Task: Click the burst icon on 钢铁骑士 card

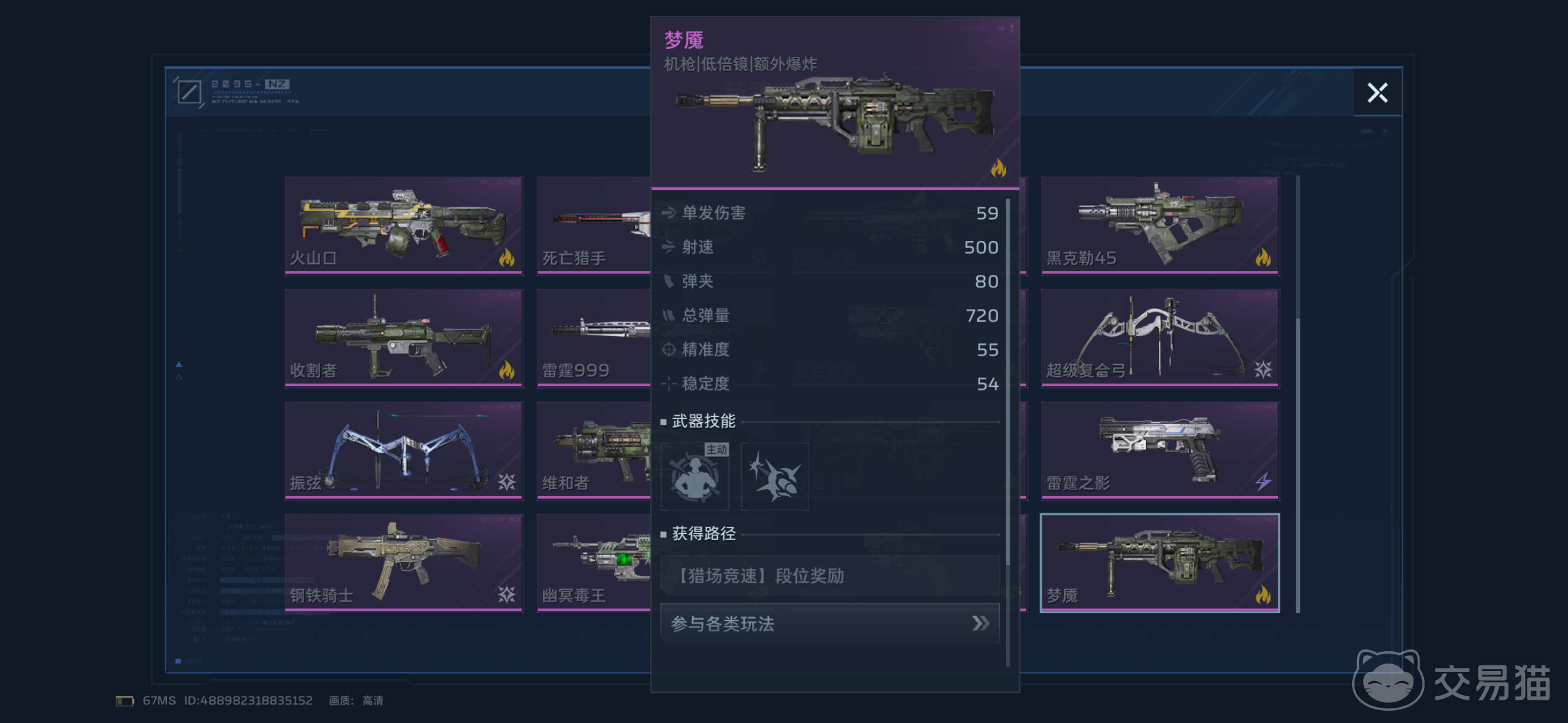Action: point(506,594)
